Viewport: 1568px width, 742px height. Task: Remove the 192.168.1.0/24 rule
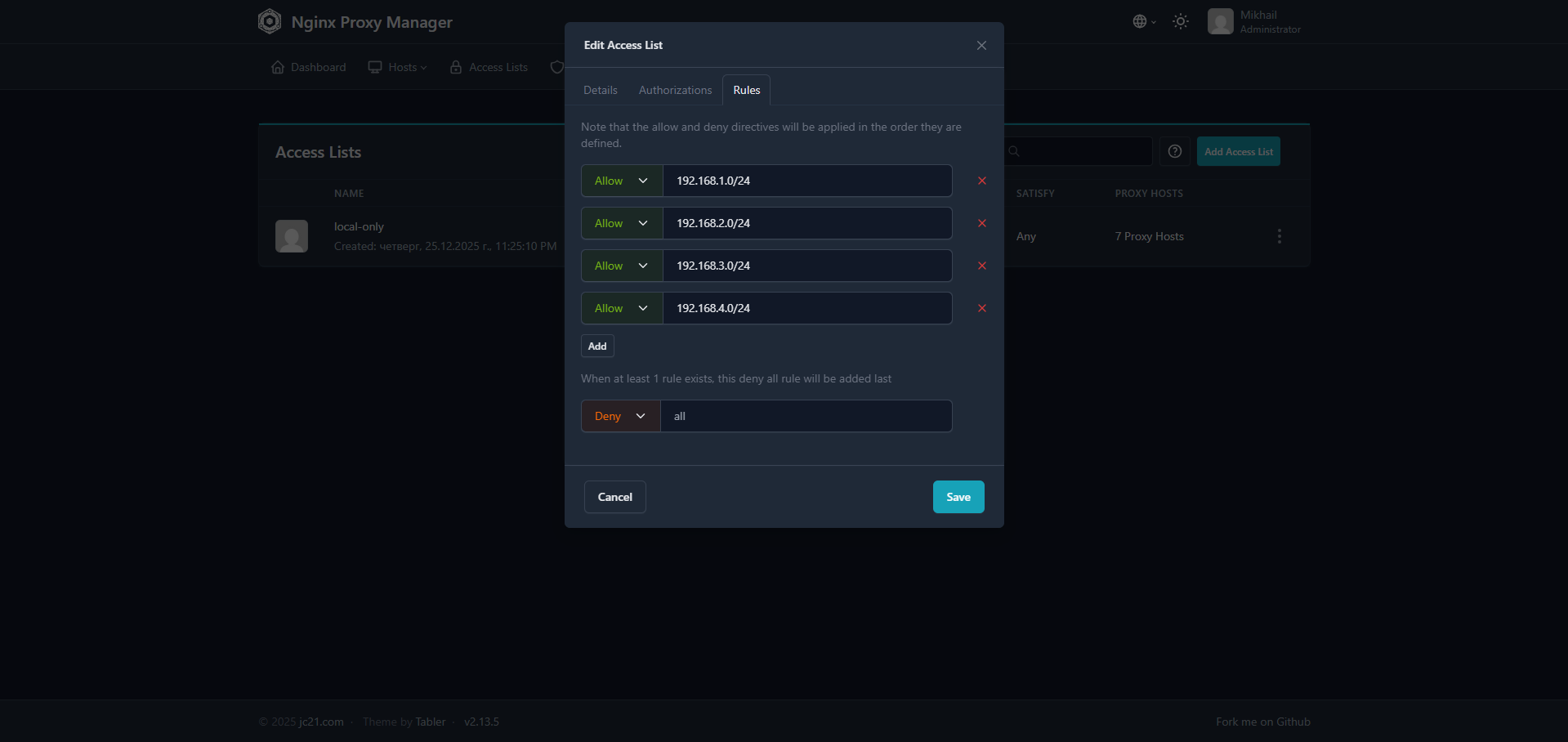[982, 181]
